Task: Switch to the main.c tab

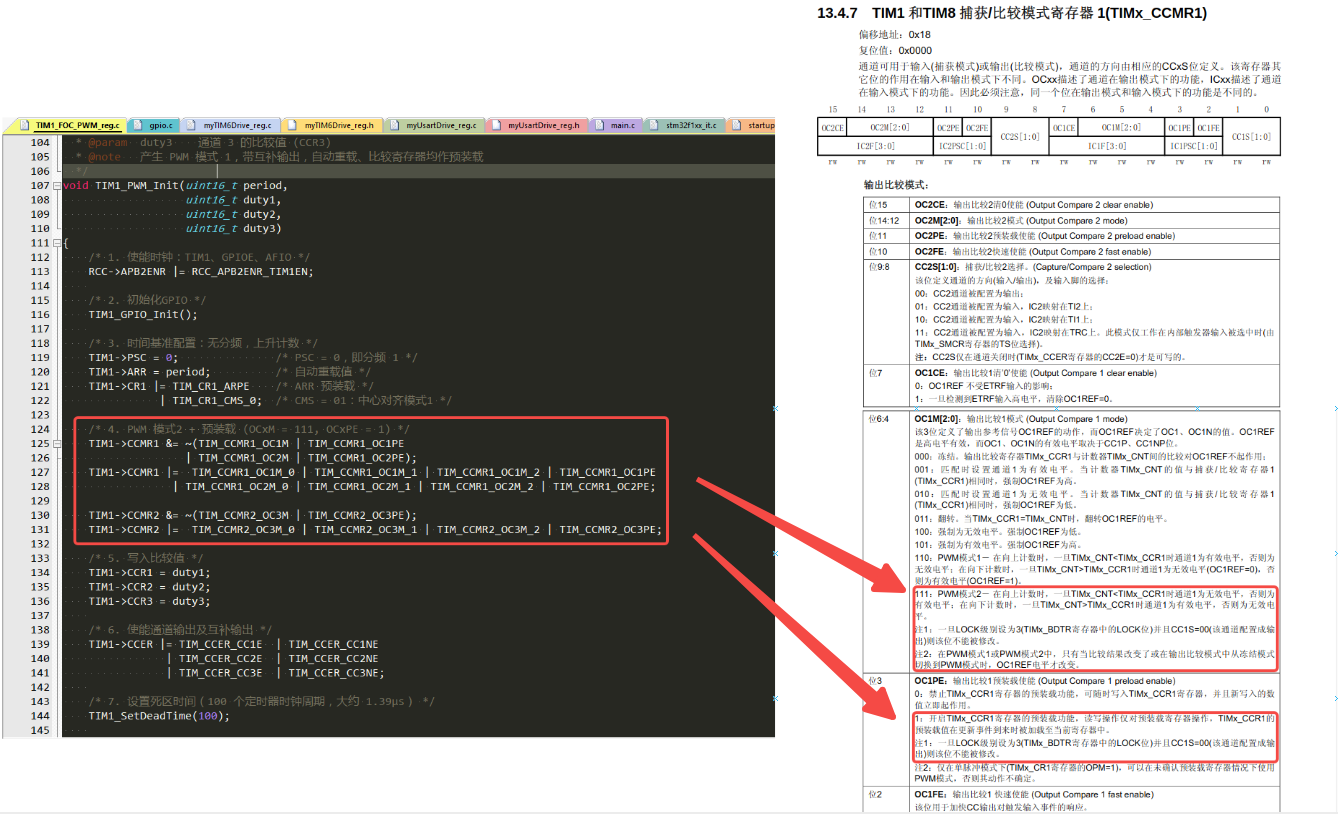Action: coord(614,126)
